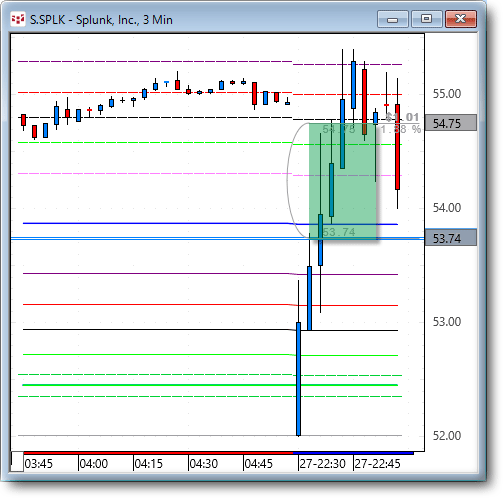
Task: Click the tall blue candle reaching 52.00
Action: pyautogui.click(x=299, y=379)
